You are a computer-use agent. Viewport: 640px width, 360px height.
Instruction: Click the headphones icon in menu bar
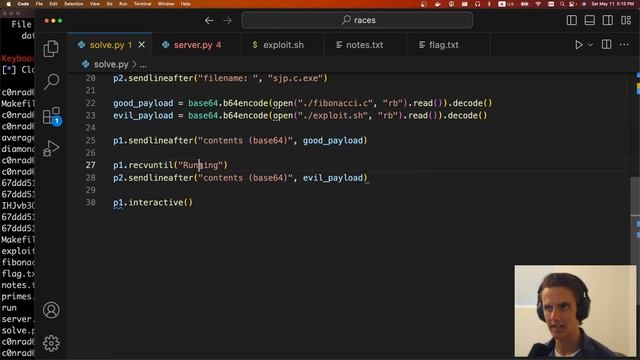(x=477, y=4)
